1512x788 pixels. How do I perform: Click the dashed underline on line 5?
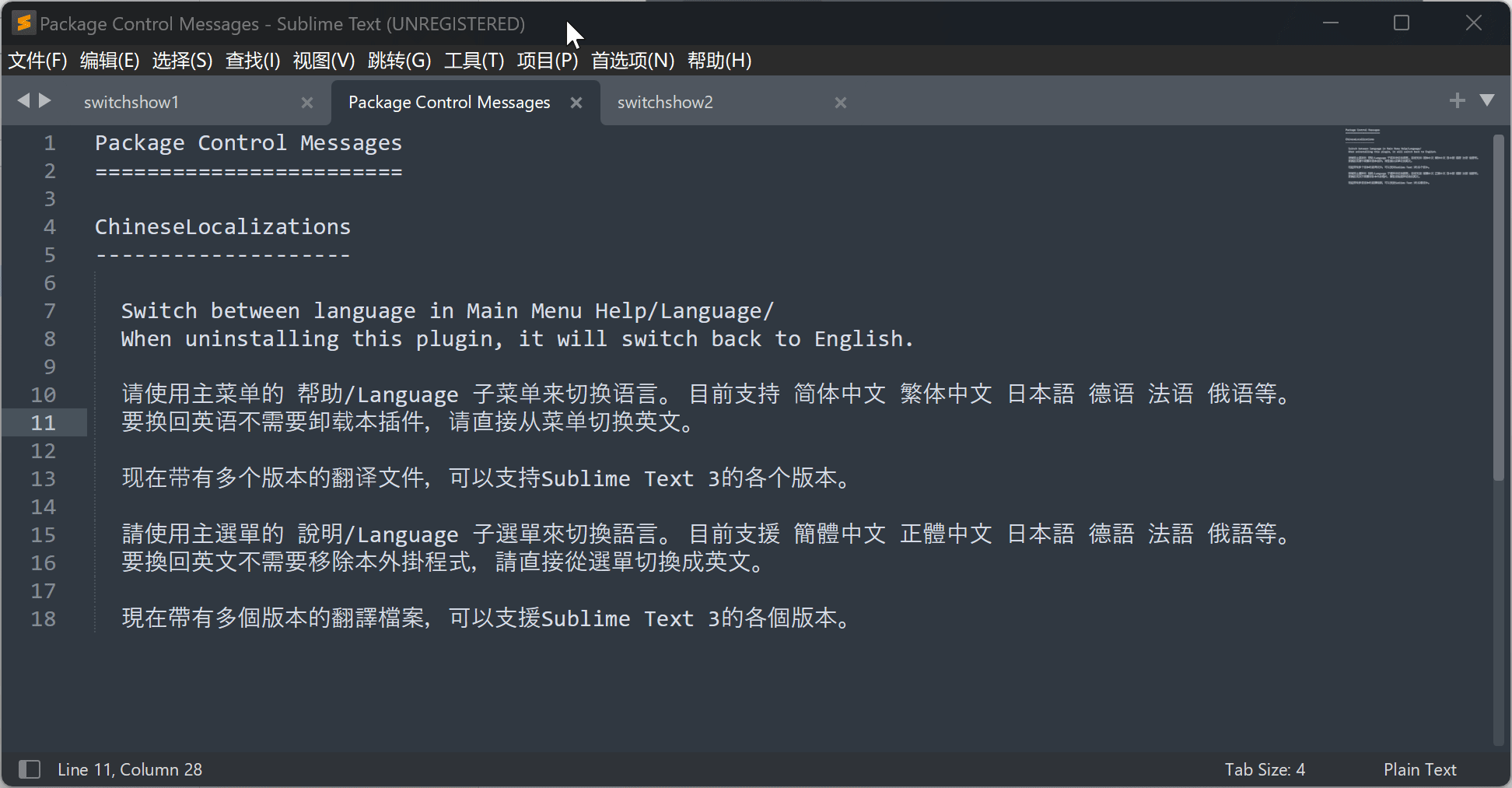coord(222,255)
